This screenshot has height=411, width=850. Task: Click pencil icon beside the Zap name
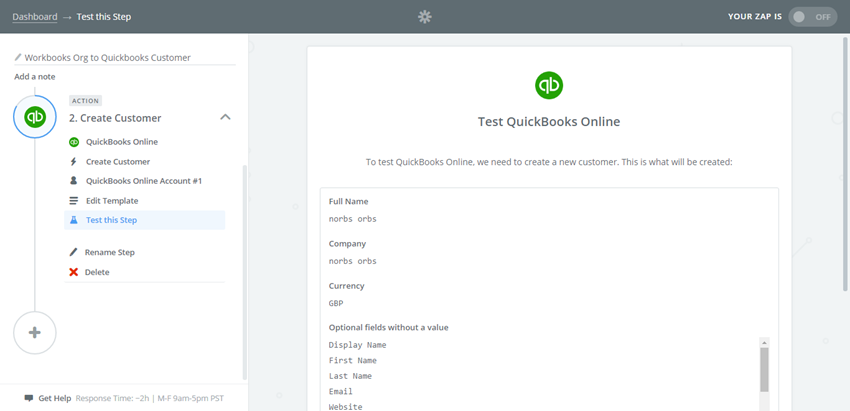point(18,57)
